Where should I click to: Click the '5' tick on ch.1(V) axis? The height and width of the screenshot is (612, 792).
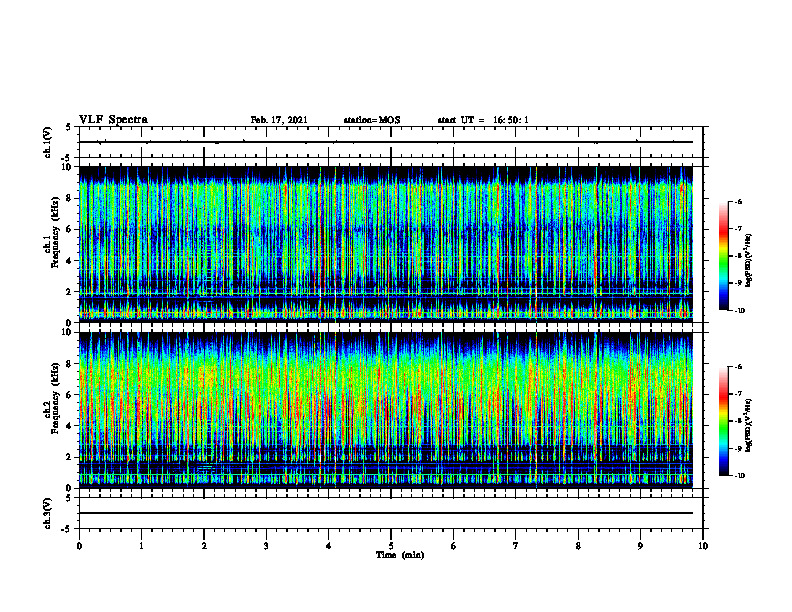[x=69, y=127]
